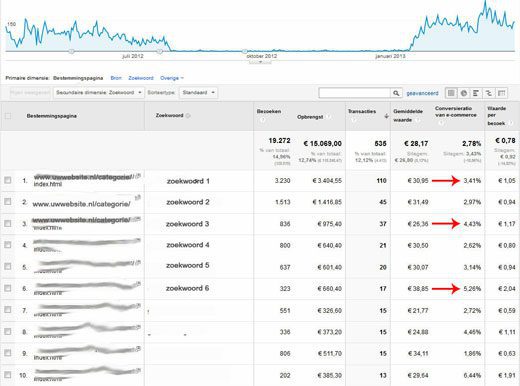Check the box for row 10
This screenshot has width=520, height=386.
8,375
